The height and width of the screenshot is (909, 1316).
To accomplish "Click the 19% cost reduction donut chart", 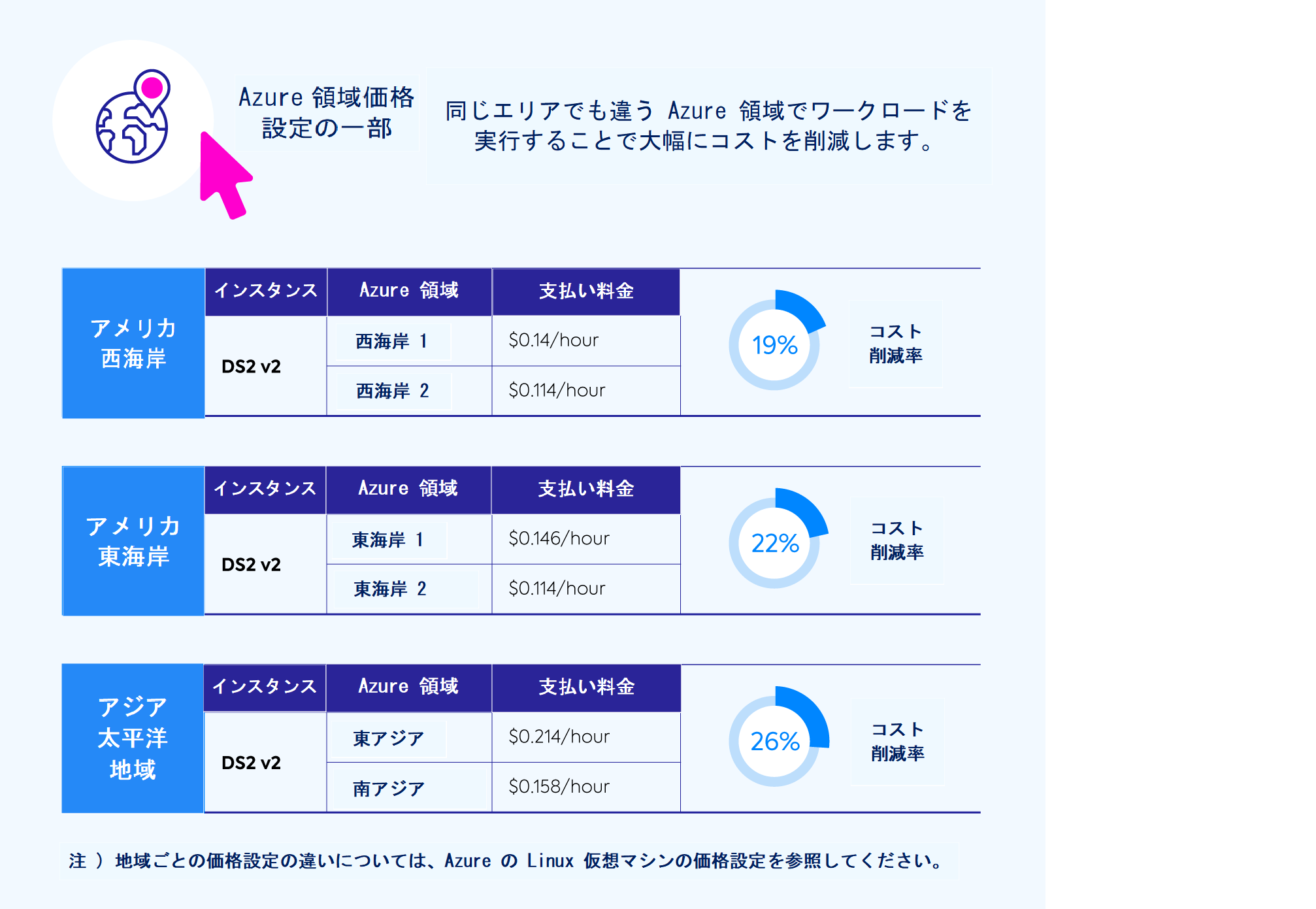I will (776, 340).
